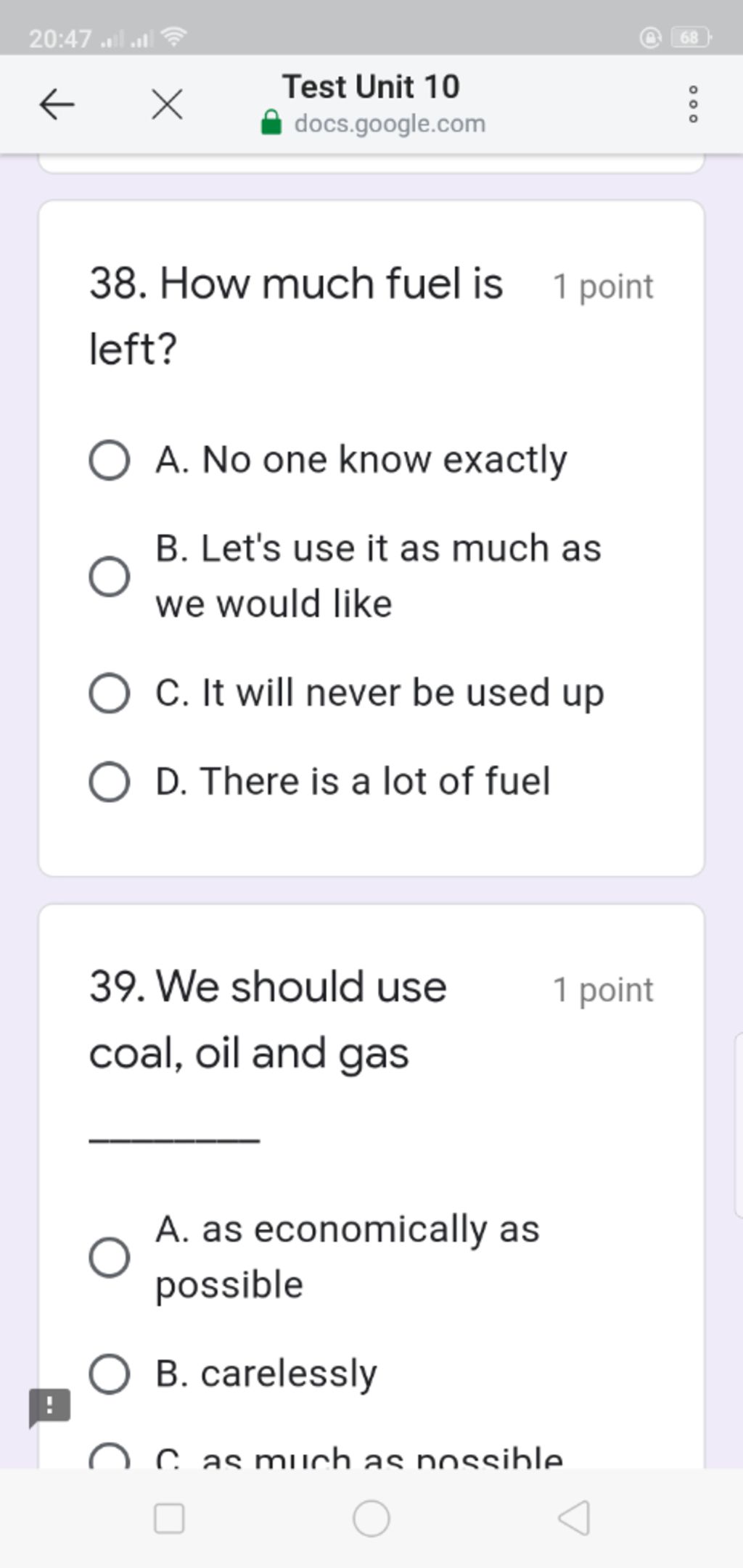Viewport: 743px width, 1568px height.
Task: Tap the docs.google.com URL text
Action: (x=390, y=124)
